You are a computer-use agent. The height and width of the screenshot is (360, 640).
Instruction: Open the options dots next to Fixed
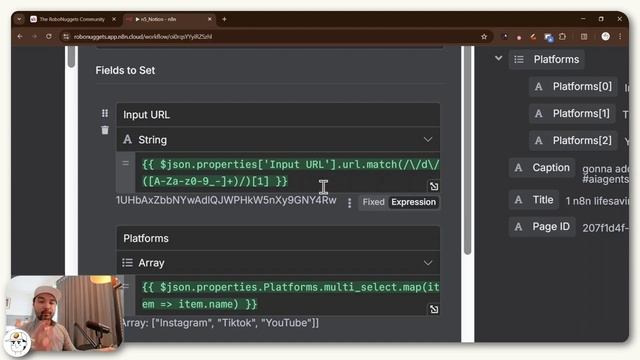[x=349, y=203]
